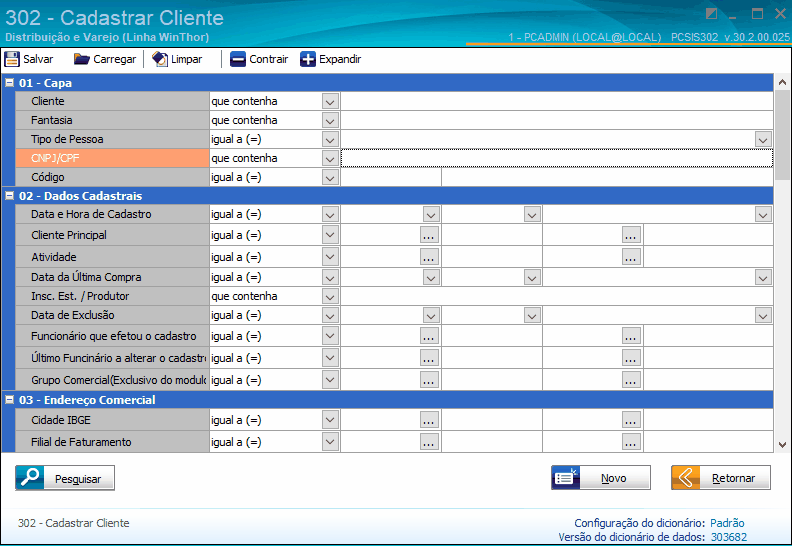Viewport: 792px width, 546px height.
Task: Click the Novo record icon
Action: tap(566, 477)
